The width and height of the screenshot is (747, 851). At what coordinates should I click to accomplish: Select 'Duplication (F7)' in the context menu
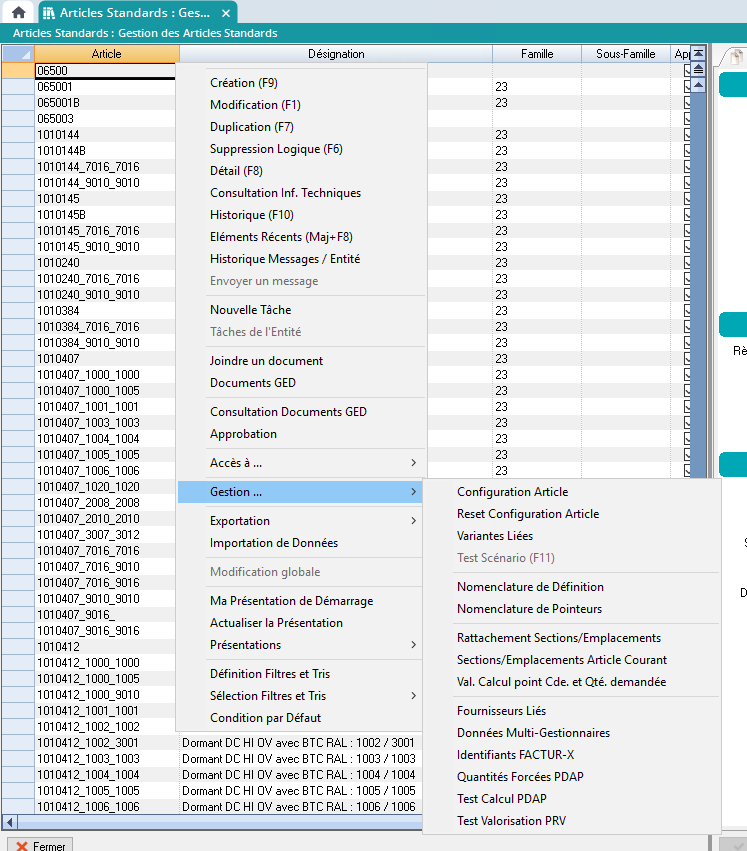(252, 127)
